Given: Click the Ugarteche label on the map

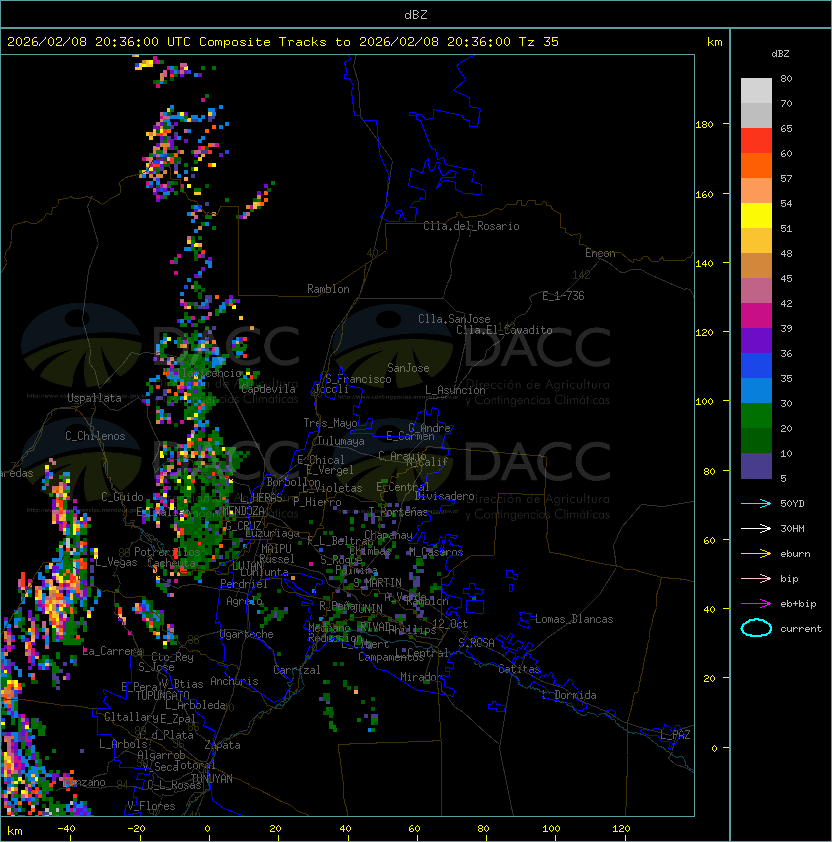Looking at the screenshot, I should coord(247,634).
